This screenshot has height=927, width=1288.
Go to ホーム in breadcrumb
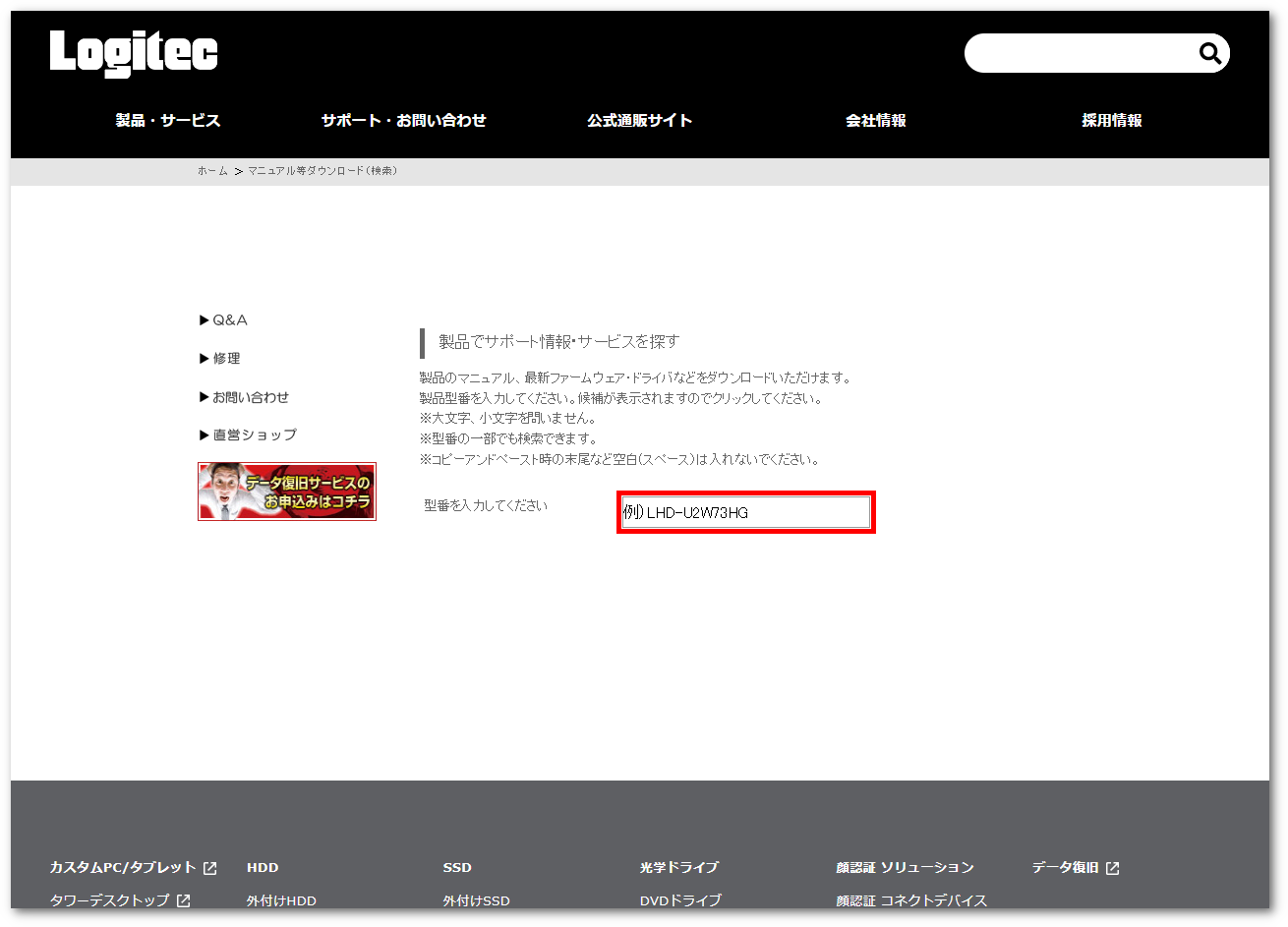[x=212, y=171]
